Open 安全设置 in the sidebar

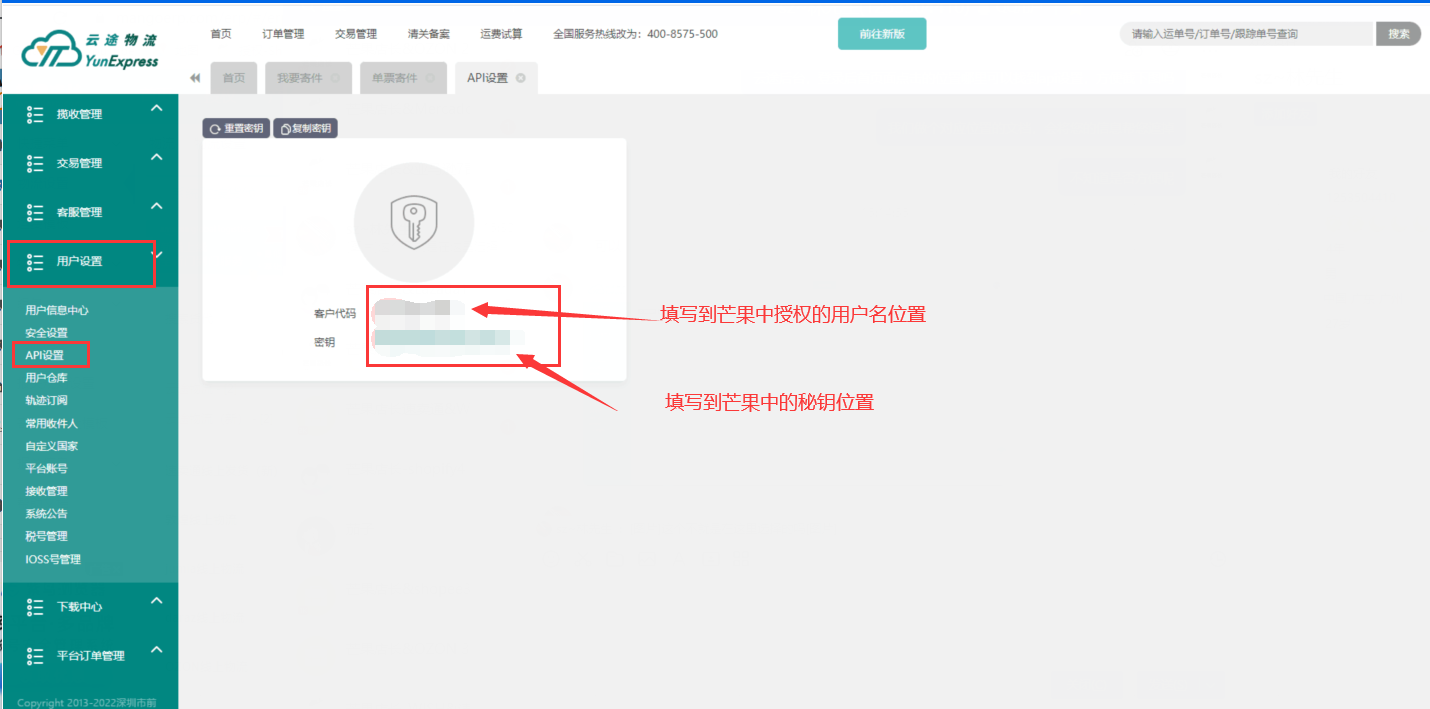point(47,333)
